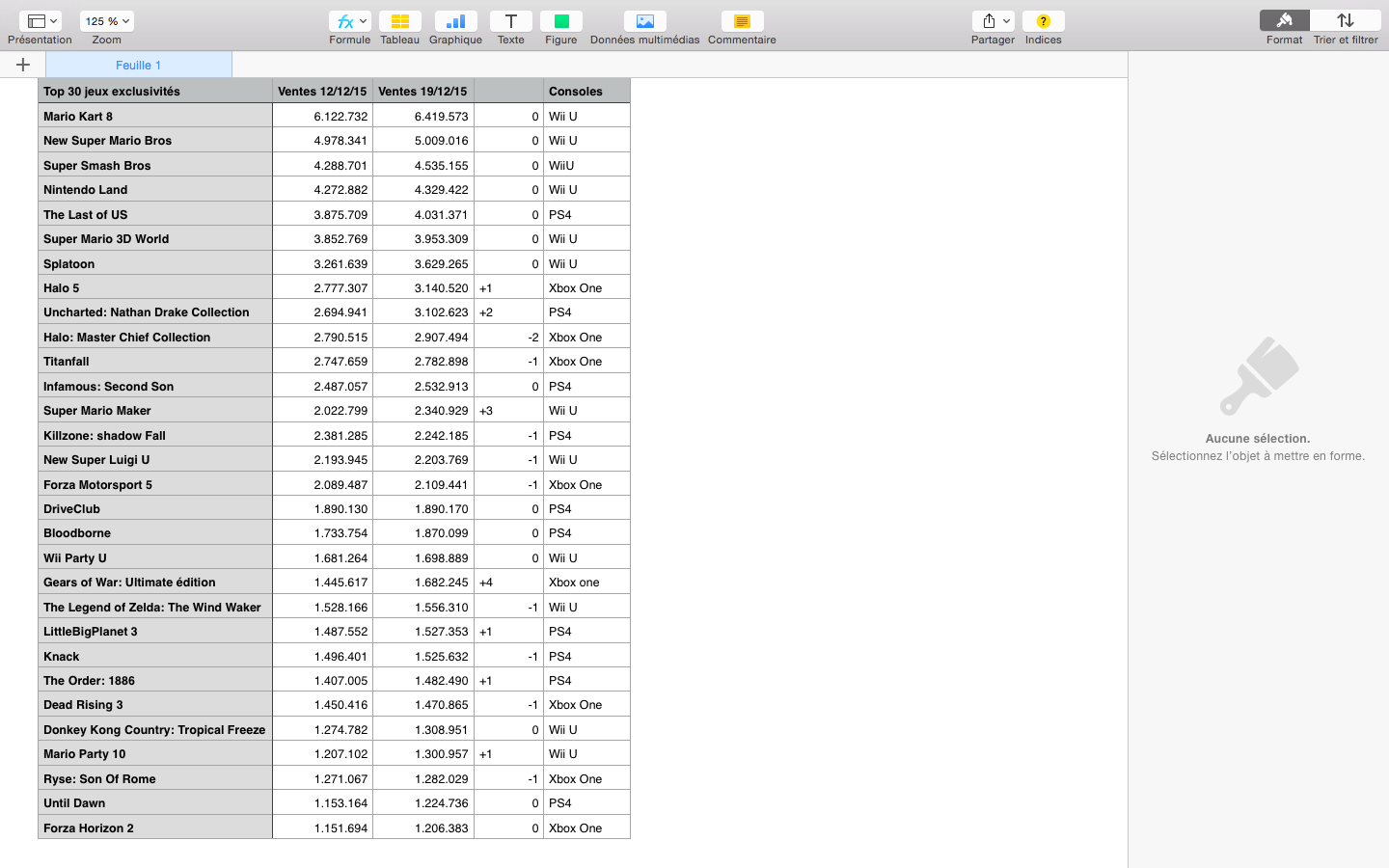Select the 'Mario Kart 8' cell
This screenshot has width=1389, height=868.
click(x=155, y=116)
